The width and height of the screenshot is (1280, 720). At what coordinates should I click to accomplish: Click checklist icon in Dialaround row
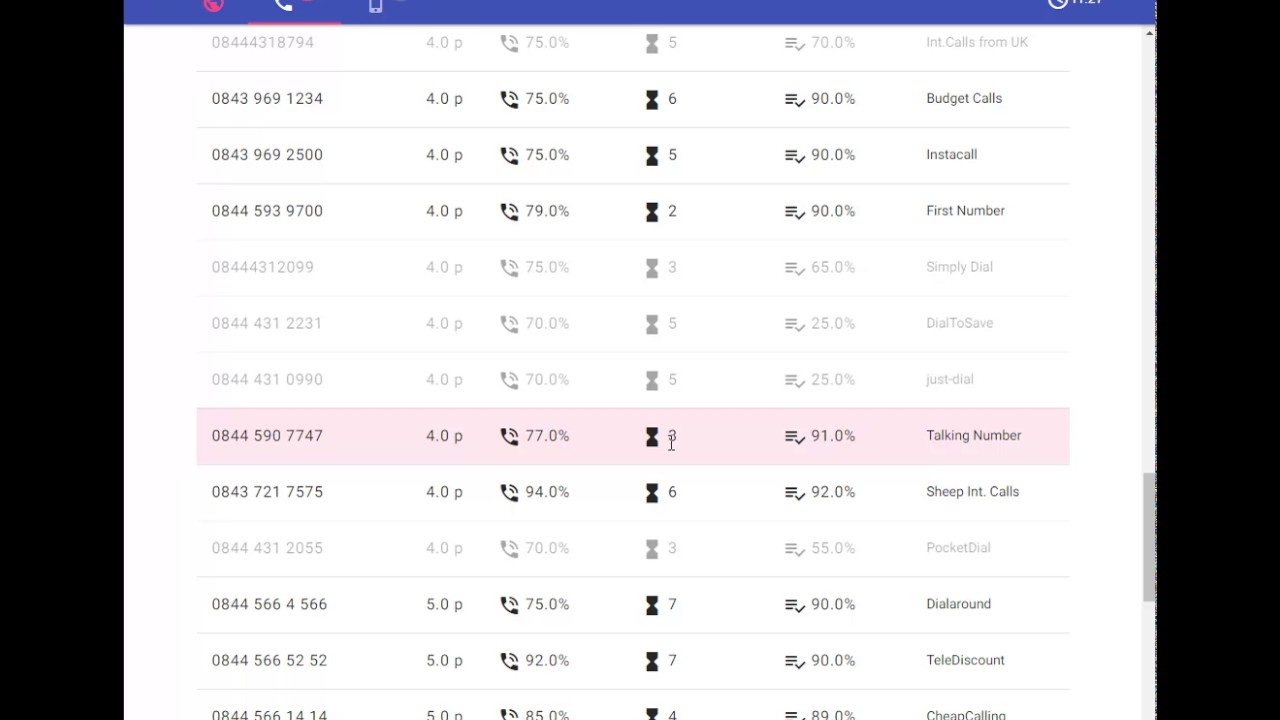(795, 605)
